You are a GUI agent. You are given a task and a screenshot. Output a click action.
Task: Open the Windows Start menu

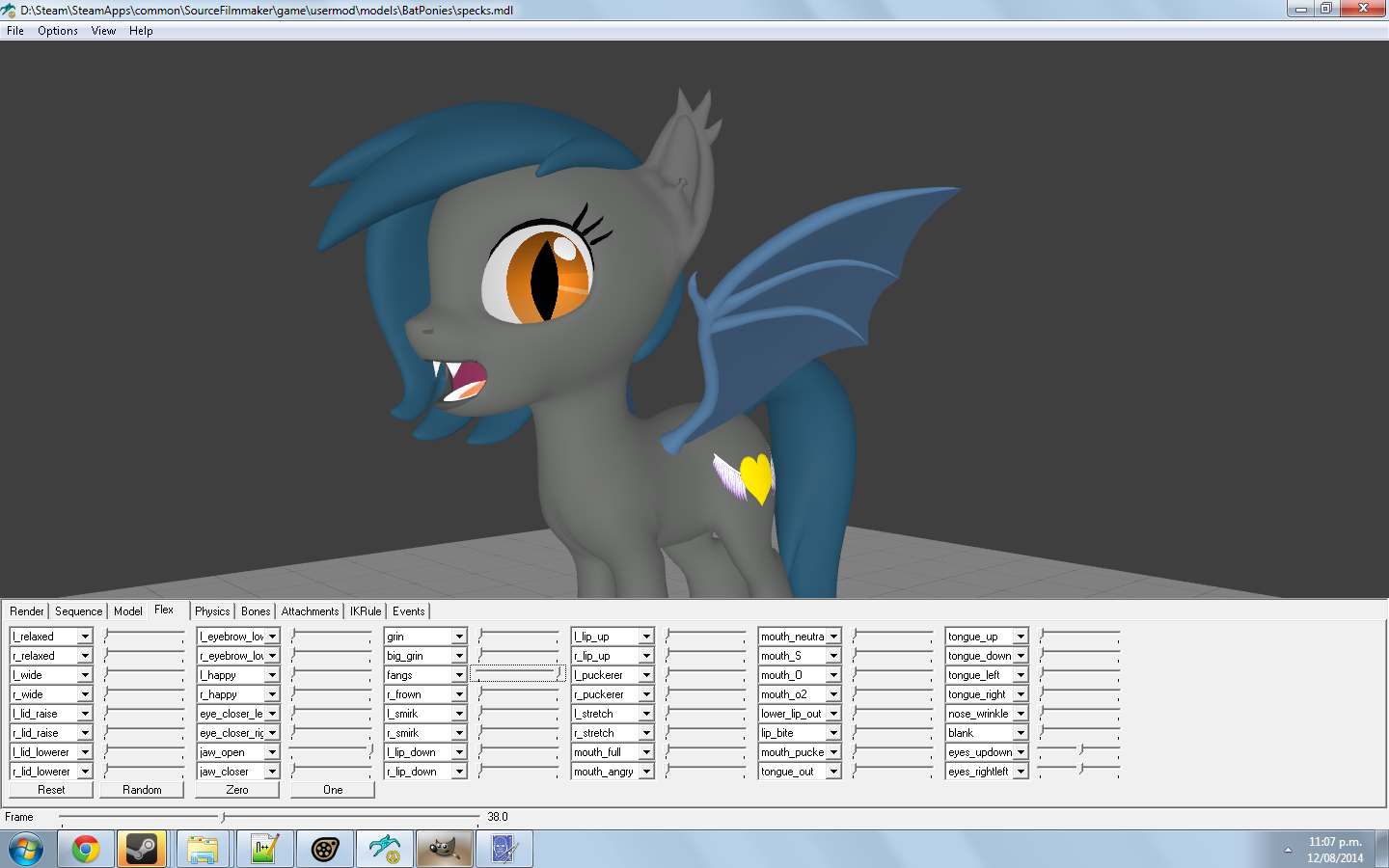coord(26,850)
